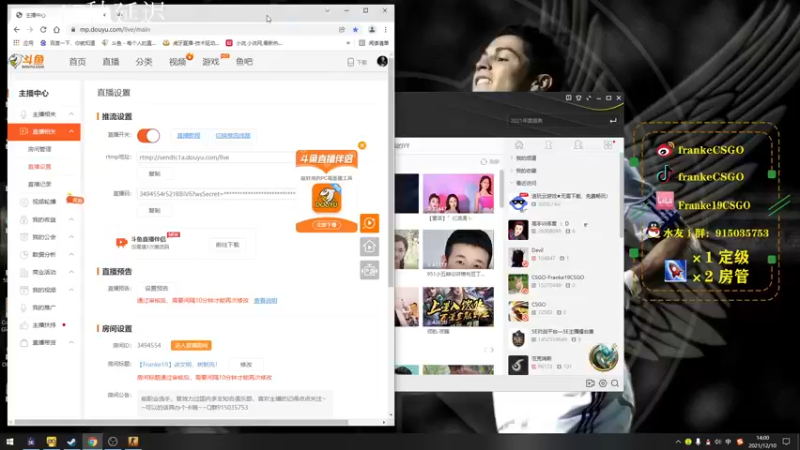
Task: Open the grid apps tab in YY window
Action: (x=608, y=145)
